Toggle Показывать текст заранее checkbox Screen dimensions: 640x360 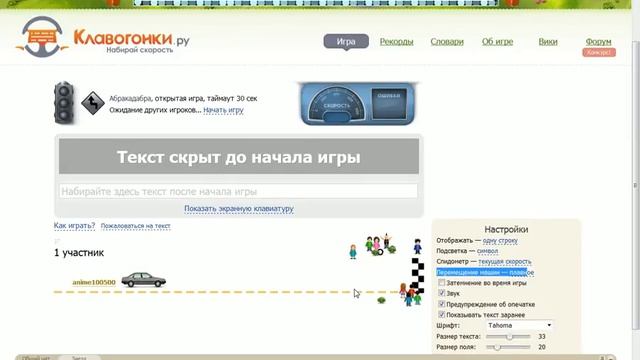pyautogui.click(x=442, y=315)
